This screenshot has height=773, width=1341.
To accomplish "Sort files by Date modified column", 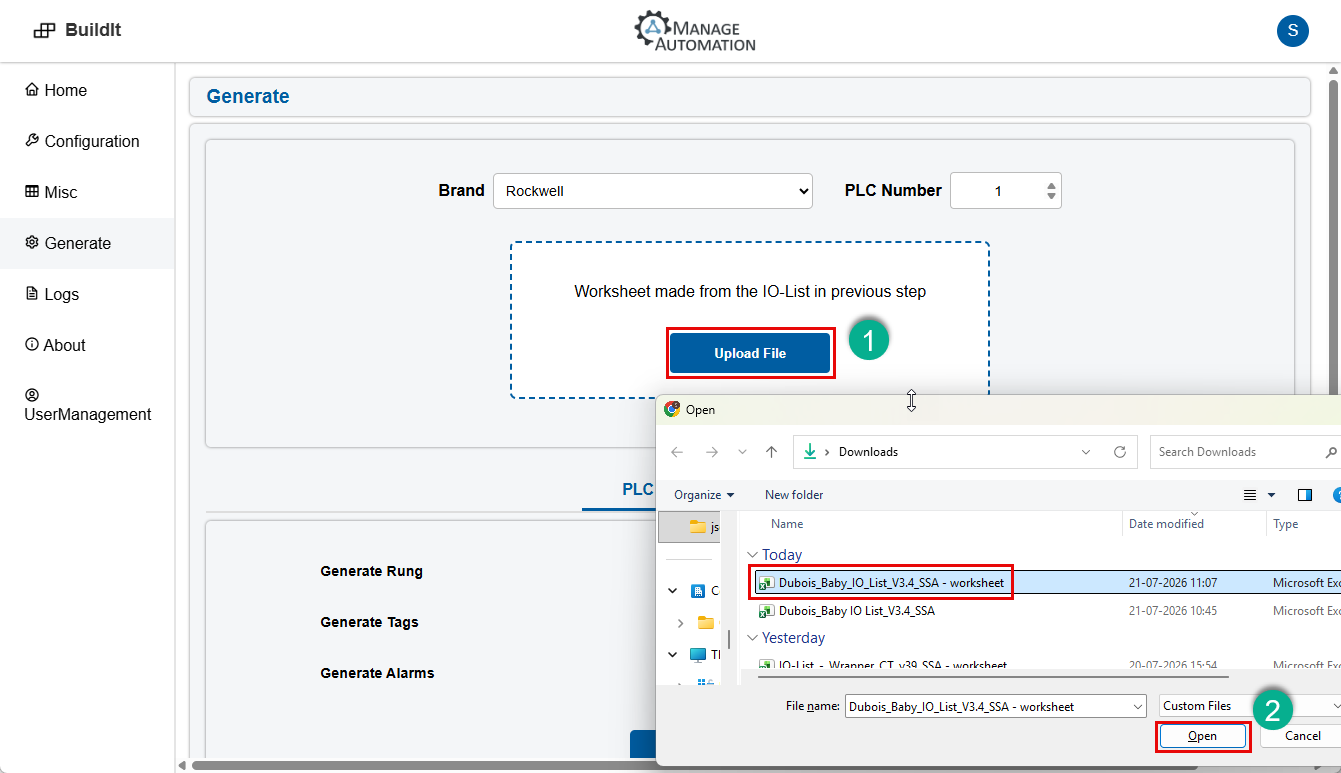I will (1166, 524).
